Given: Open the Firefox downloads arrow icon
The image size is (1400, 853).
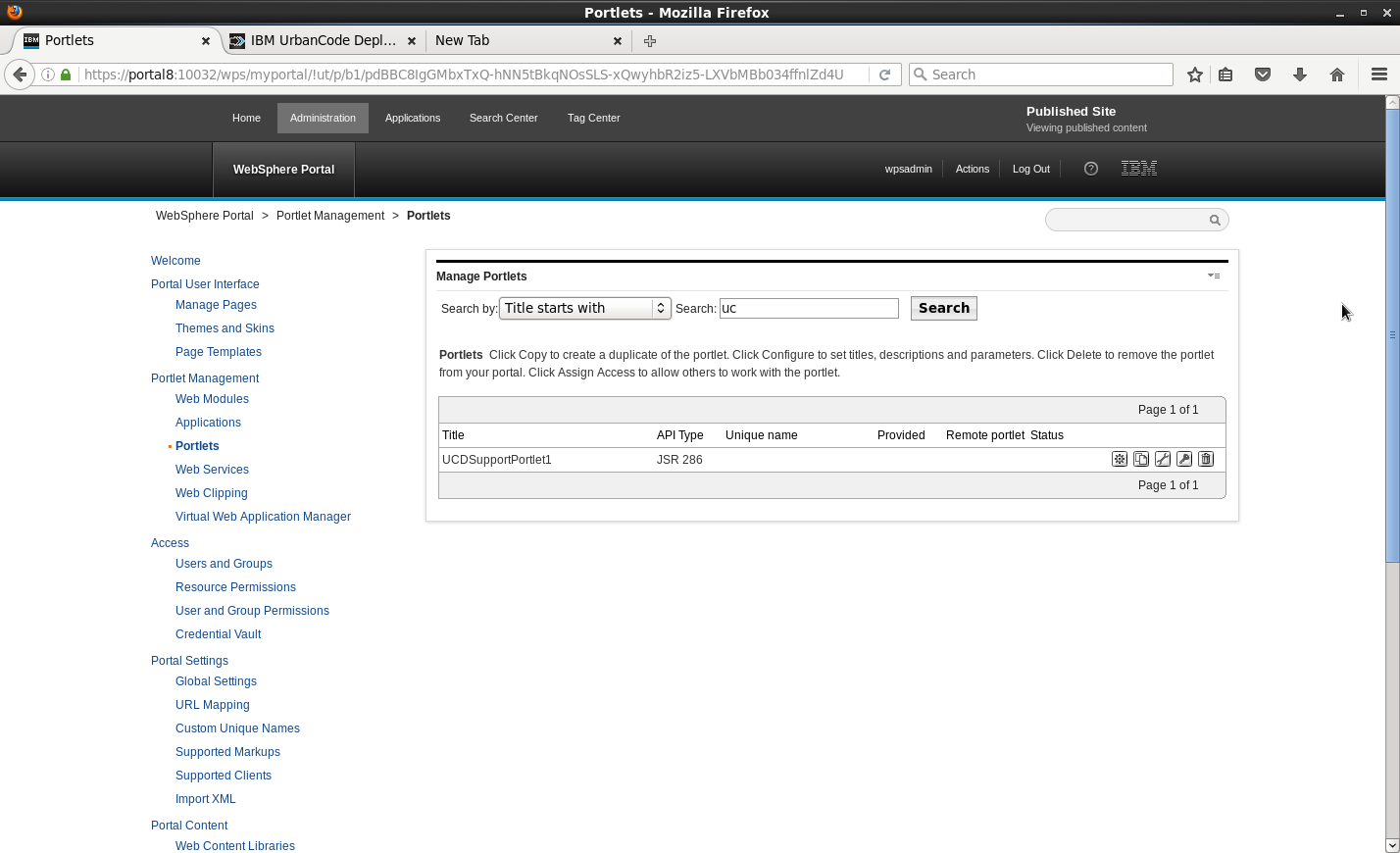Looking at the screenshot, I should point(1300,75).
